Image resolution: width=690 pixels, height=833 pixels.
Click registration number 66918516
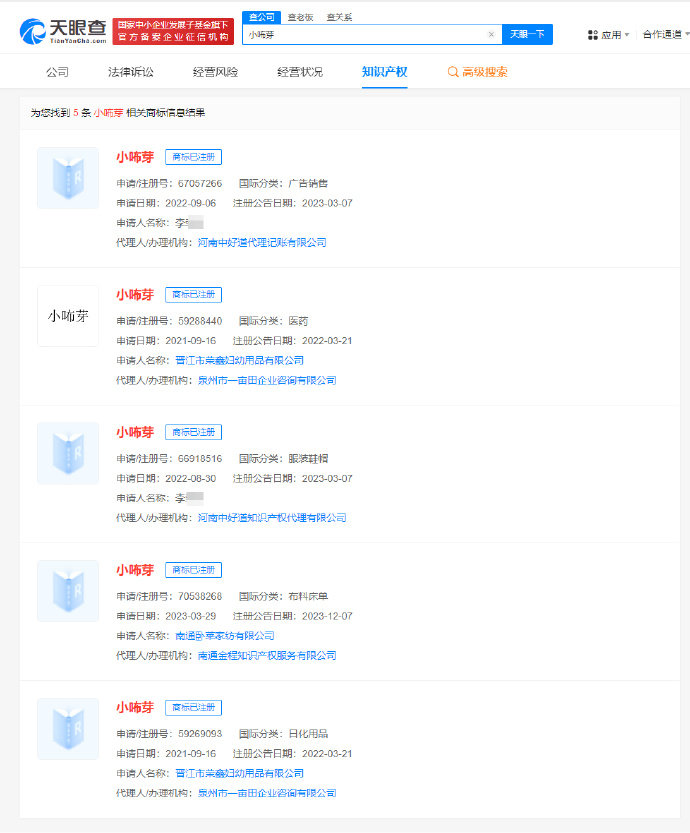[x=200, y=459]
